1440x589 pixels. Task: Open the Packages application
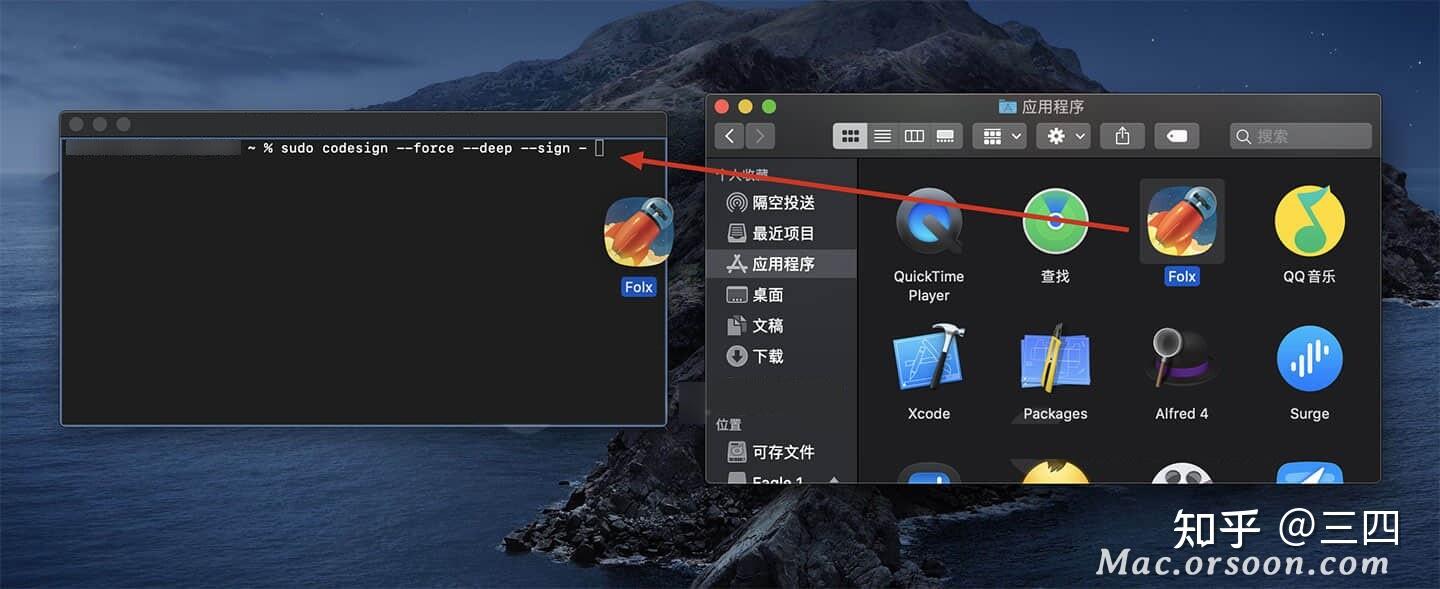[x=1054, y=358]
